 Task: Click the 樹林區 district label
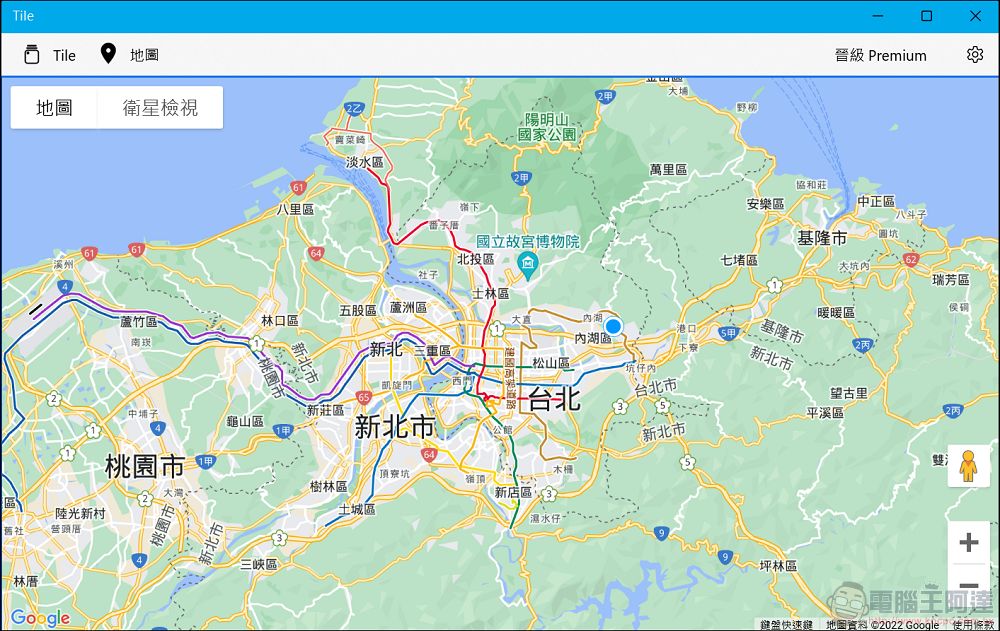328,486
